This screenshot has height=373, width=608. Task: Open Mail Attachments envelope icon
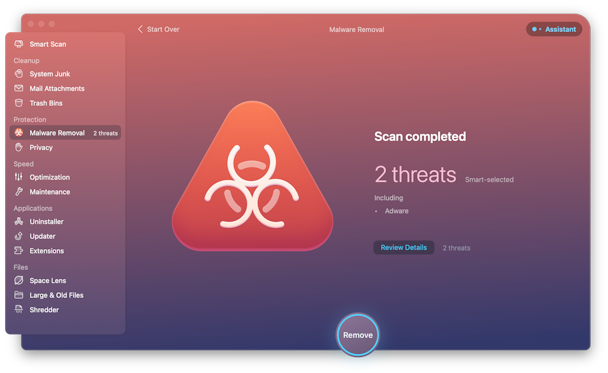(19, 88)
